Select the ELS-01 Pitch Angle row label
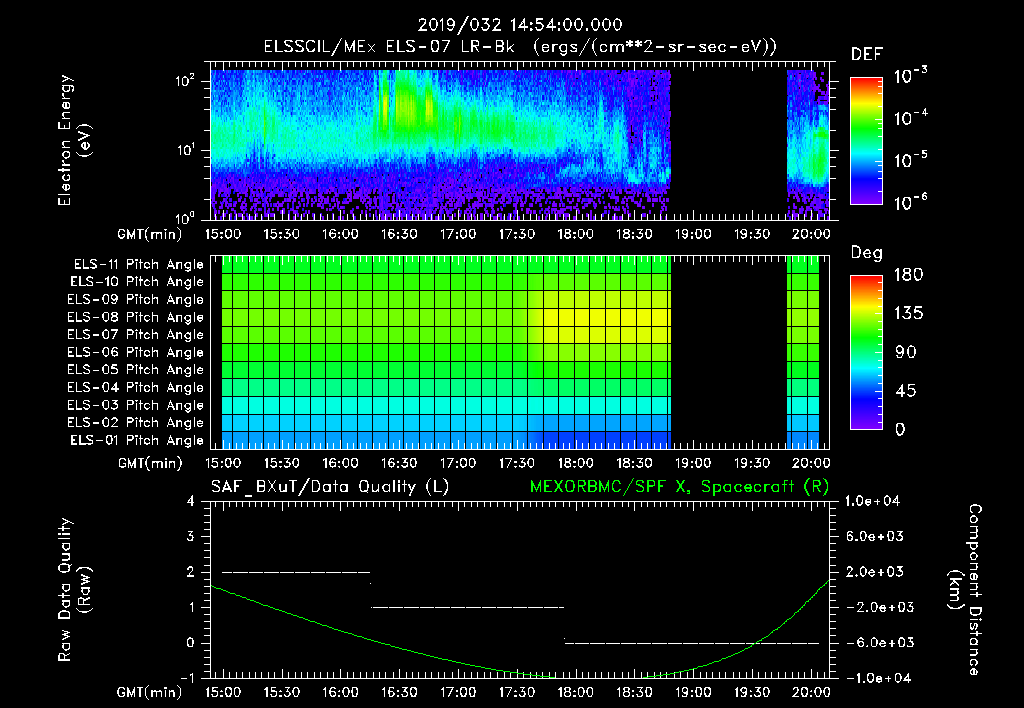Viewport: 1024px width, 708px height. click(137, 440)
